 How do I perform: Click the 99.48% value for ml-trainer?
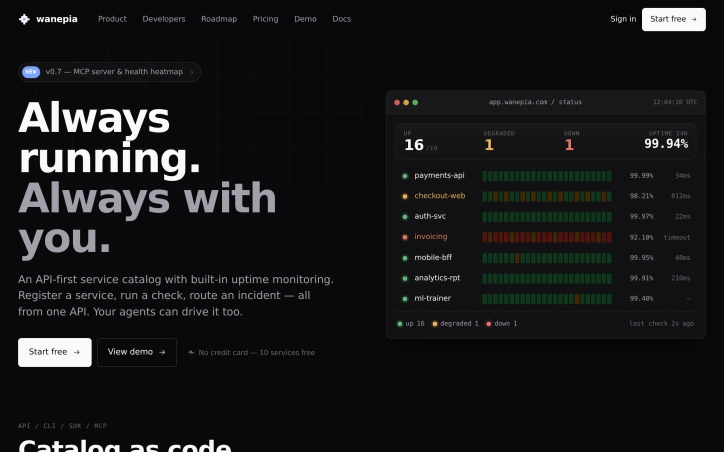point(641,299)
